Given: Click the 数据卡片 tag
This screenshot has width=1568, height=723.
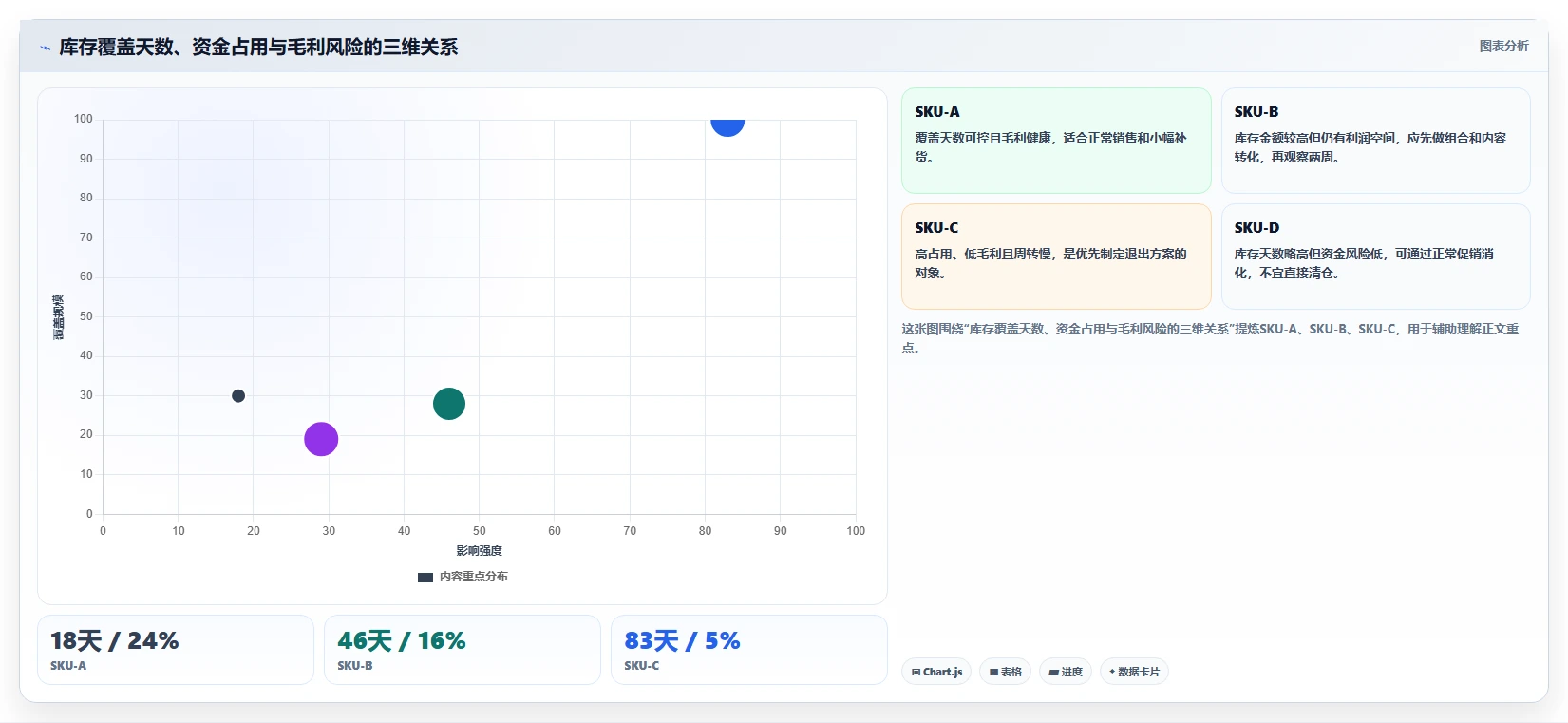Looking at the screenshot, I should [1134, 672].
